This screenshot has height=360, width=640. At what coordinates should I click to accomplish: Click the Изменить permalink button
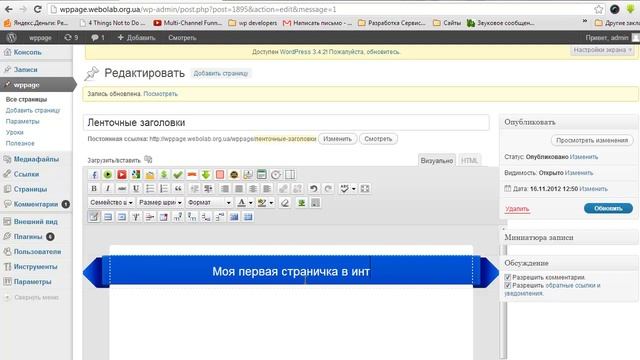coord(337,139)
